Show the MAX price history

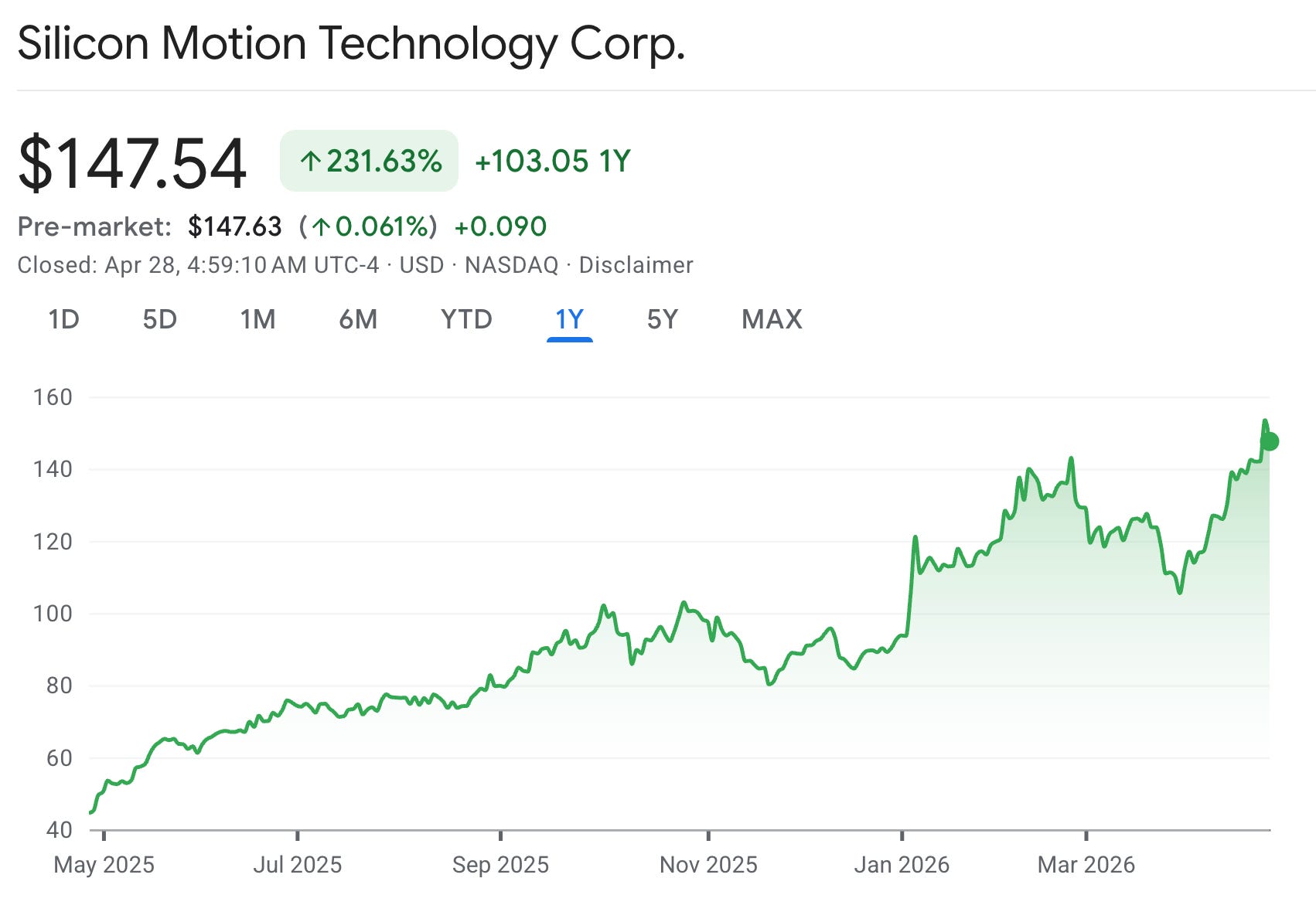(772, 319)
